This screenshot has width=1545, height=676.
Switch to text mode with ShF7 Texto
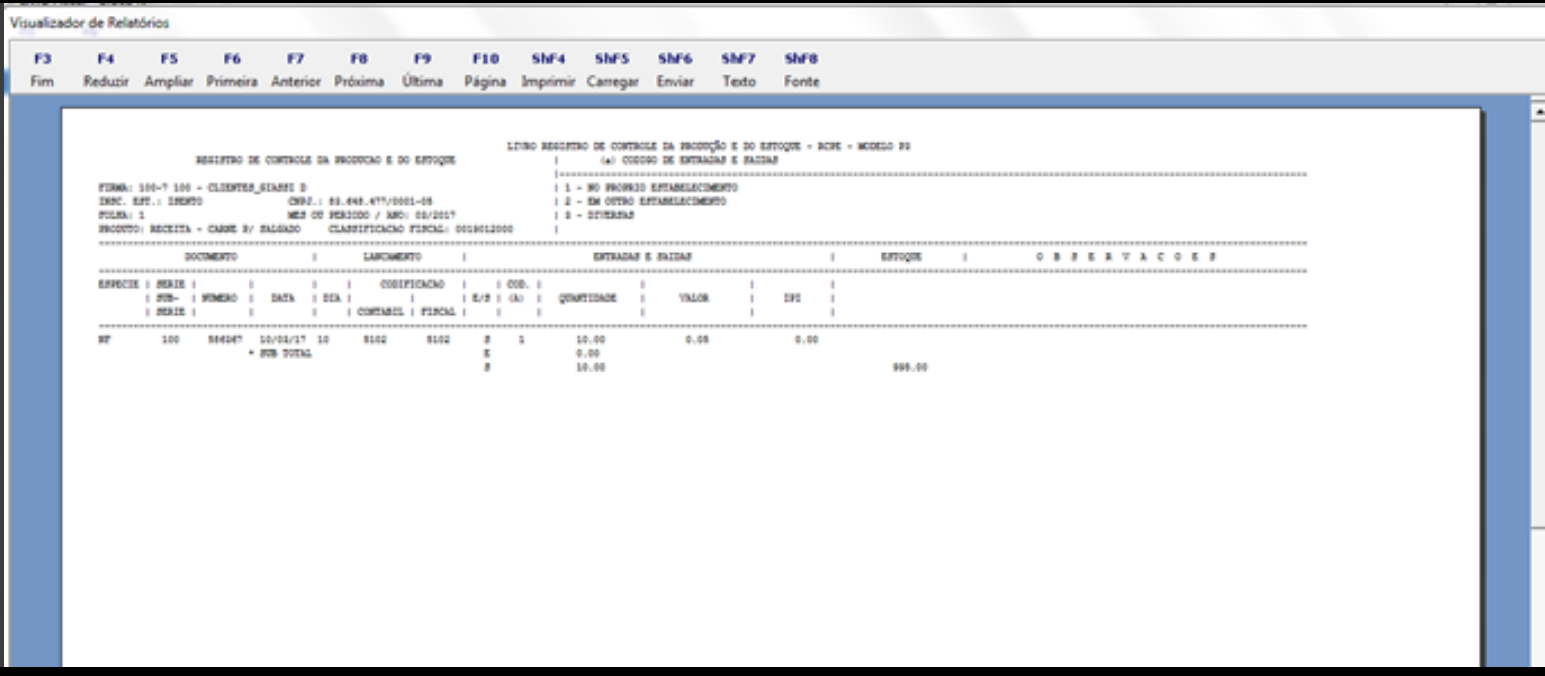pos(739,70)
